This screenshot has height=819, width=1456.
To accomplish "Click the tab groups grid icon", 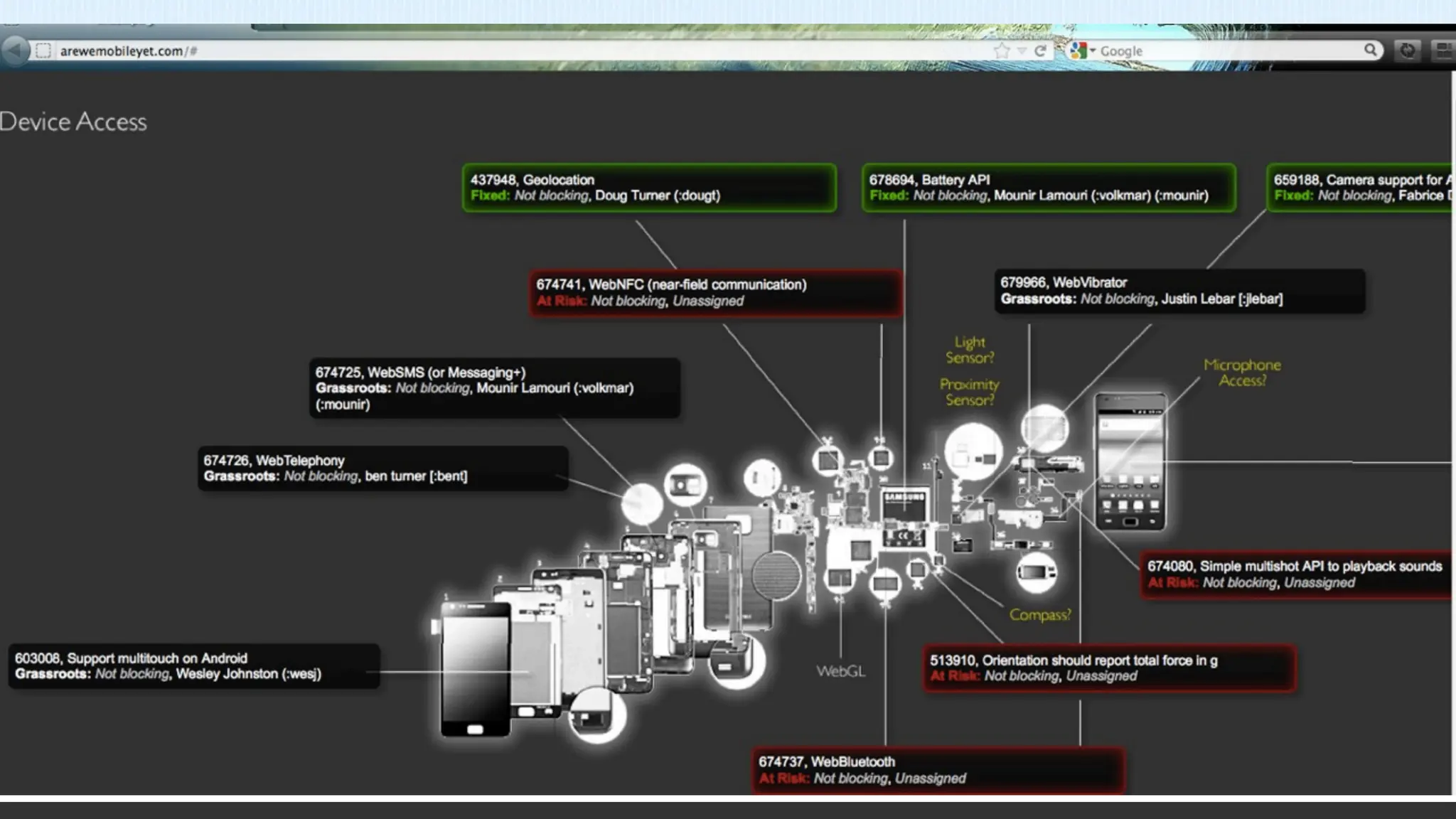I will [x=1444, y=50].
